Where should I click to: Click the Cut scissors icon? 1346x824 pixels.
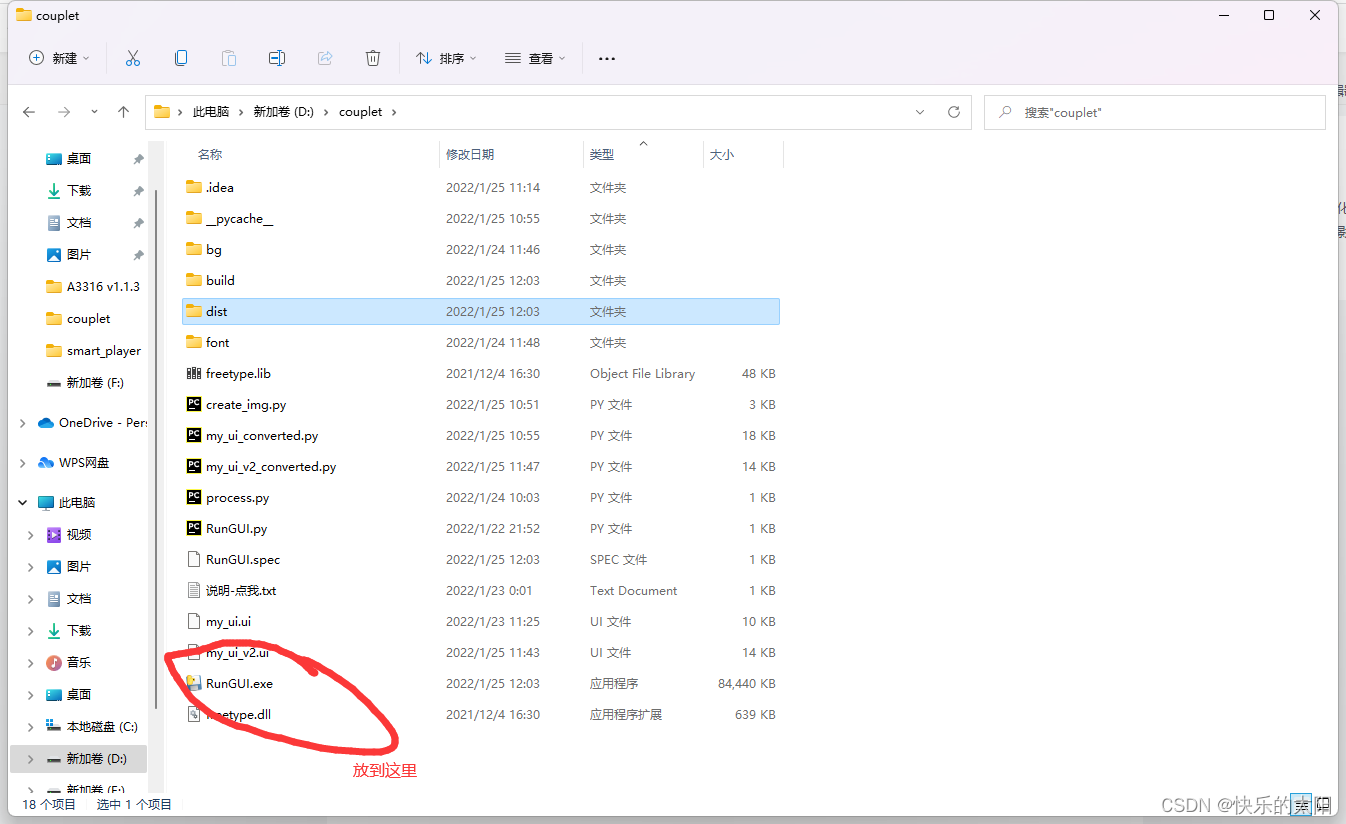[x=133, y=58]
